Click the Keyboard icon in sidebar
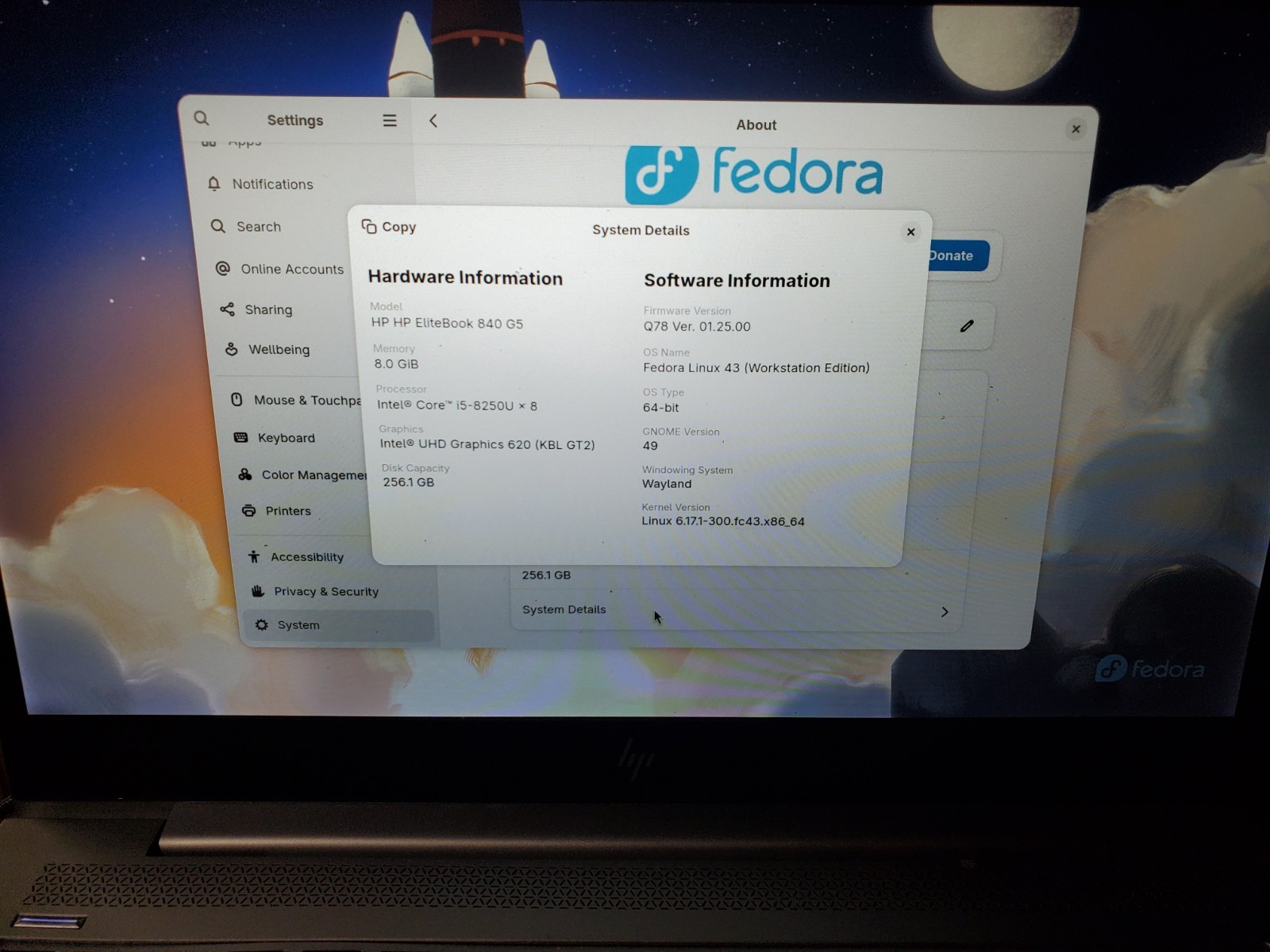The width and height of the screenshot is (1270, 952). 241,437
